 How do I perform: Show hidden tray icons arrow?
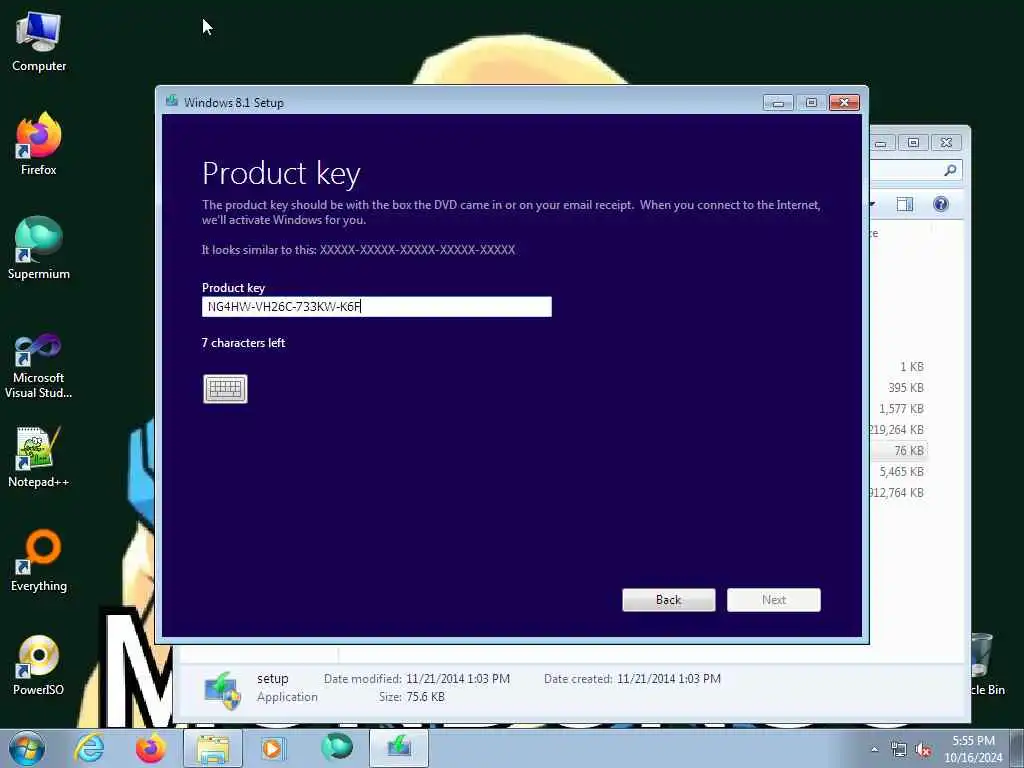(874, 750)
